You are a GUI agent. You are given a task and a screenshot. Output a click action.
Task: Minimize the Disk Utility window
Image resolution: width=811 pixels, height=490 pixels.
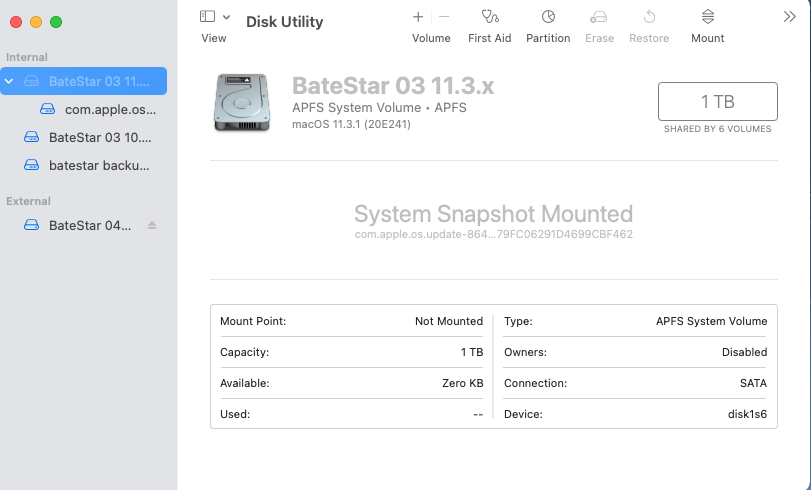click(x=36, y=22)
